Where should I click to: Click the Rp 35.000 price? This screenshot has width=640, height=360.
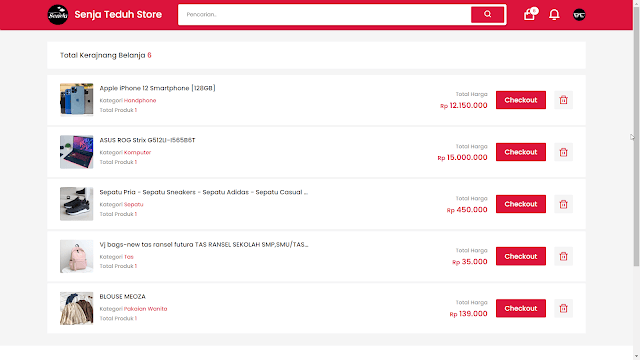click(470, 262)
